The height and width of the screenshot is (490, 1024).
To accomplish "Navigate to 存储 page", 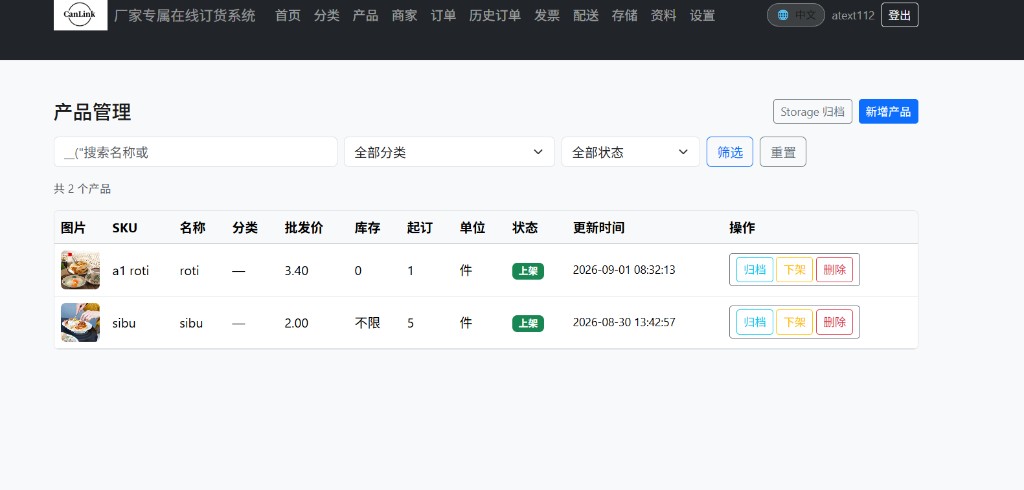I will 624,16.
